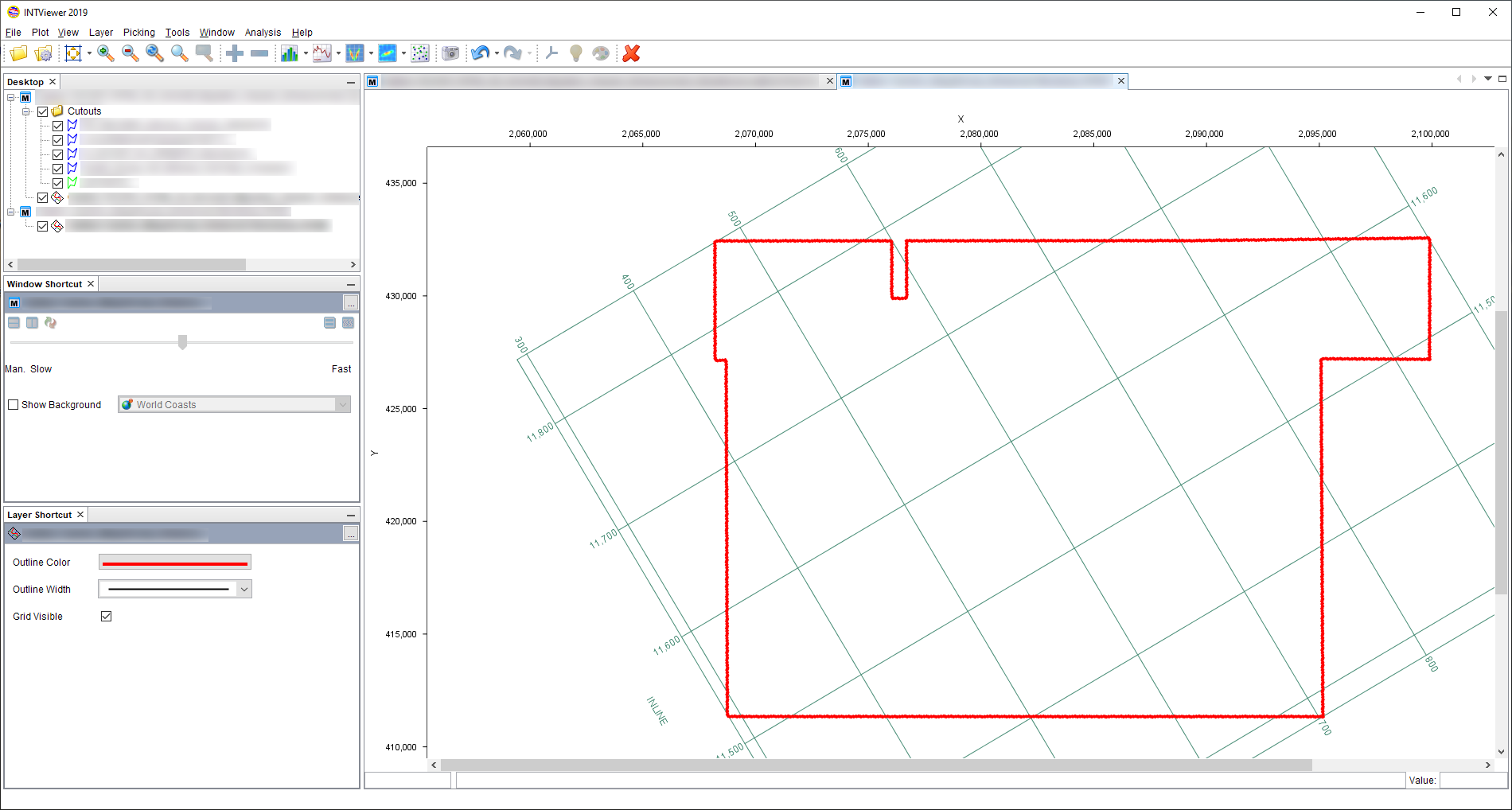Screen dimensions: 1512x810
Task: Click the Window Shortcut ellipsis button
Action: pos(350,302)
